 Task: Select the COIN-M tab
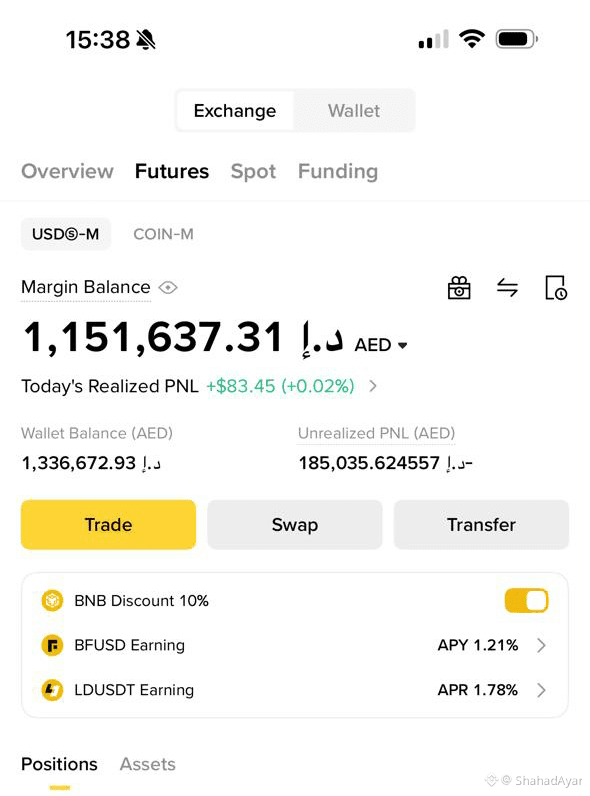coord(163,234)
